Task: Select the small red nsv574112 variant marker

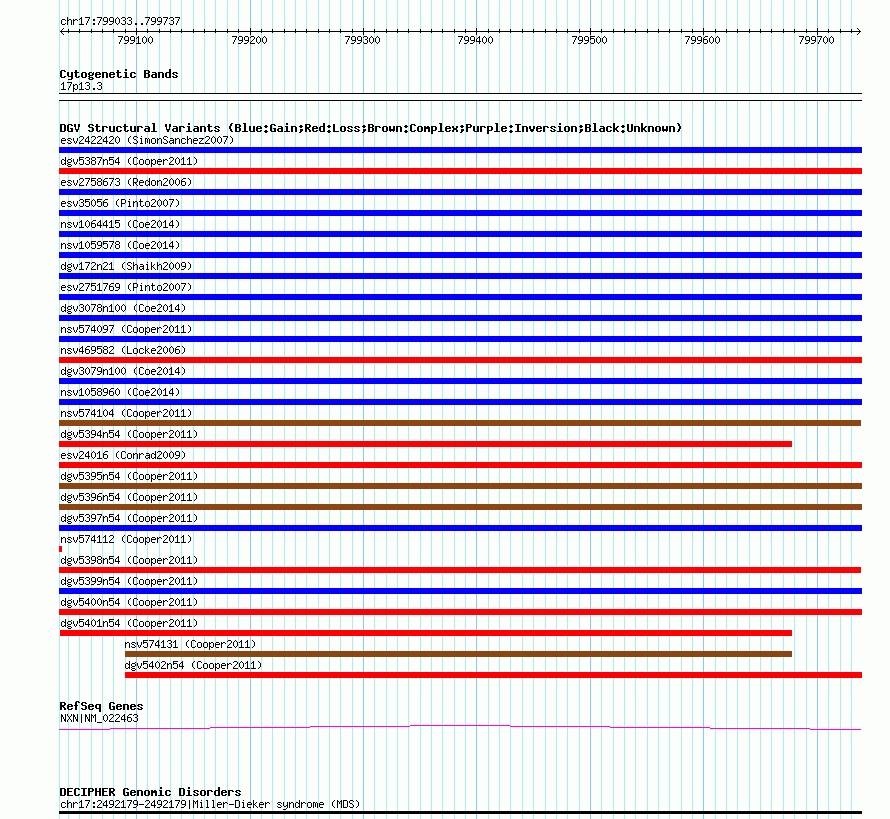Action: [61, 549]
